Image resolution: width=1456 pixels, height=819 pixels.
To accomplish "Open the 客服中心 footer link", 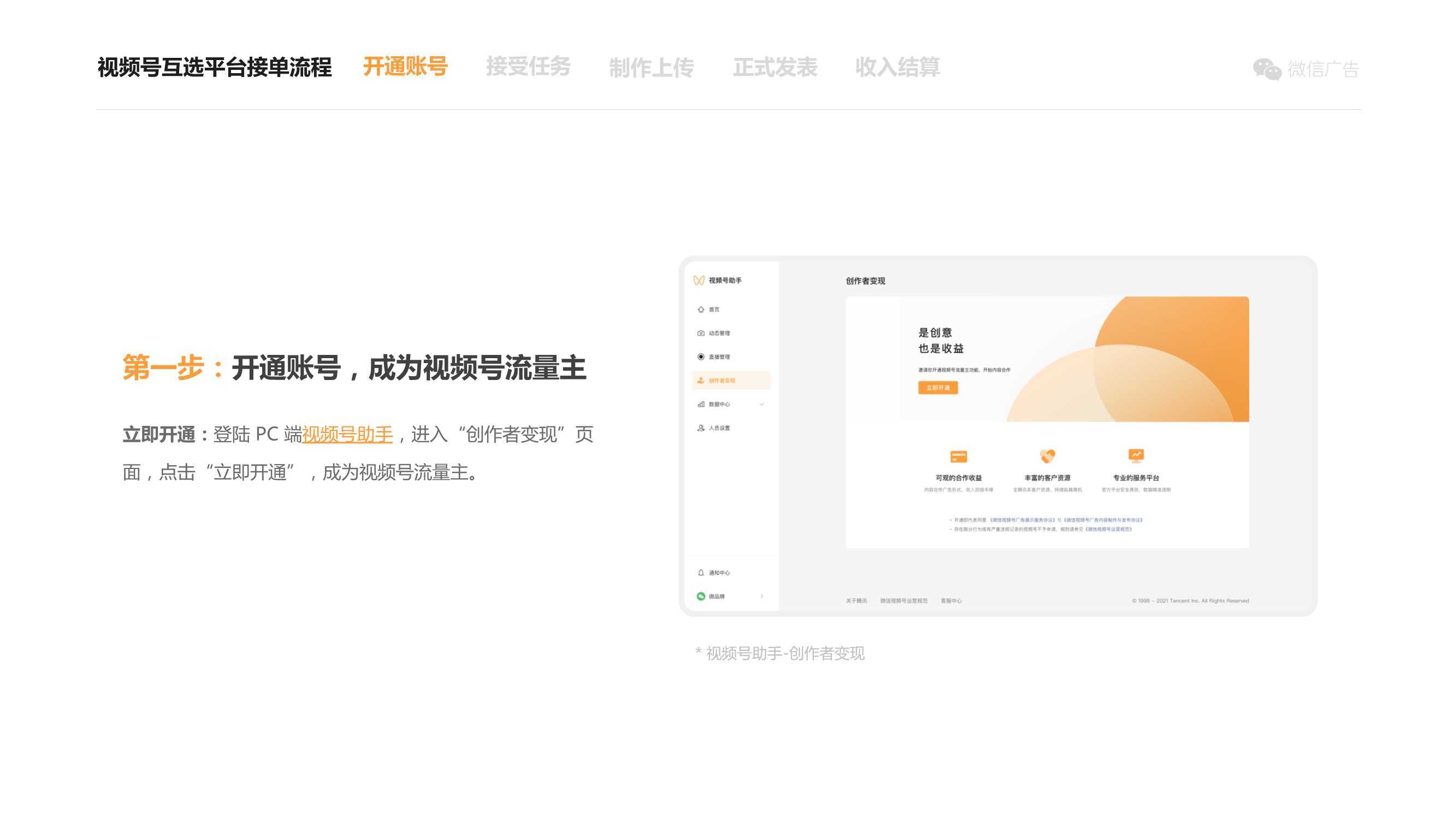I will 951,601.
